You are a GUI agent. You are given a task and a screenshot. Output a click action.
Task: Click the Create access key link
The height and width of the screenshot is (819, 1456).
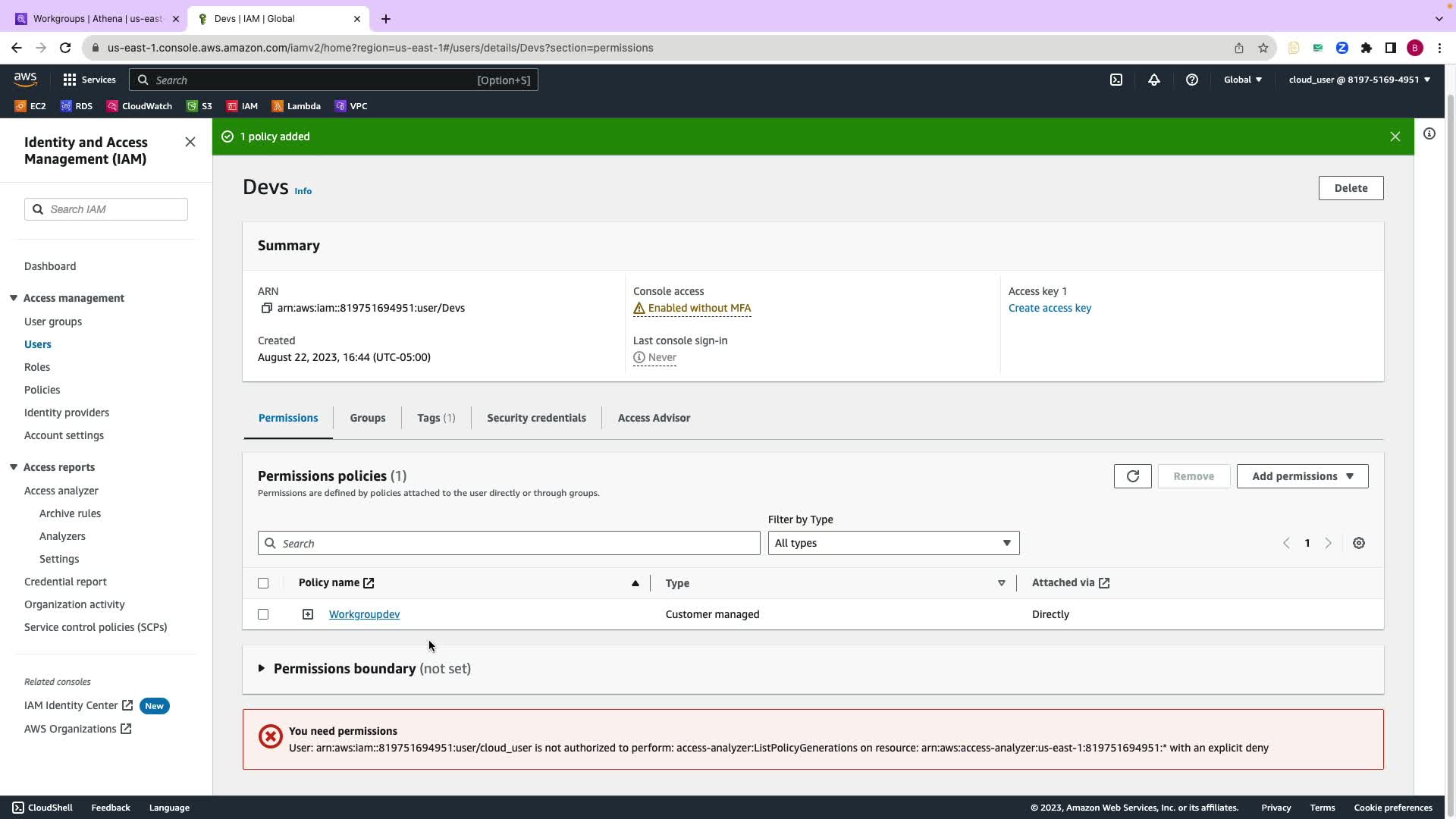[x=1049, y=308]
